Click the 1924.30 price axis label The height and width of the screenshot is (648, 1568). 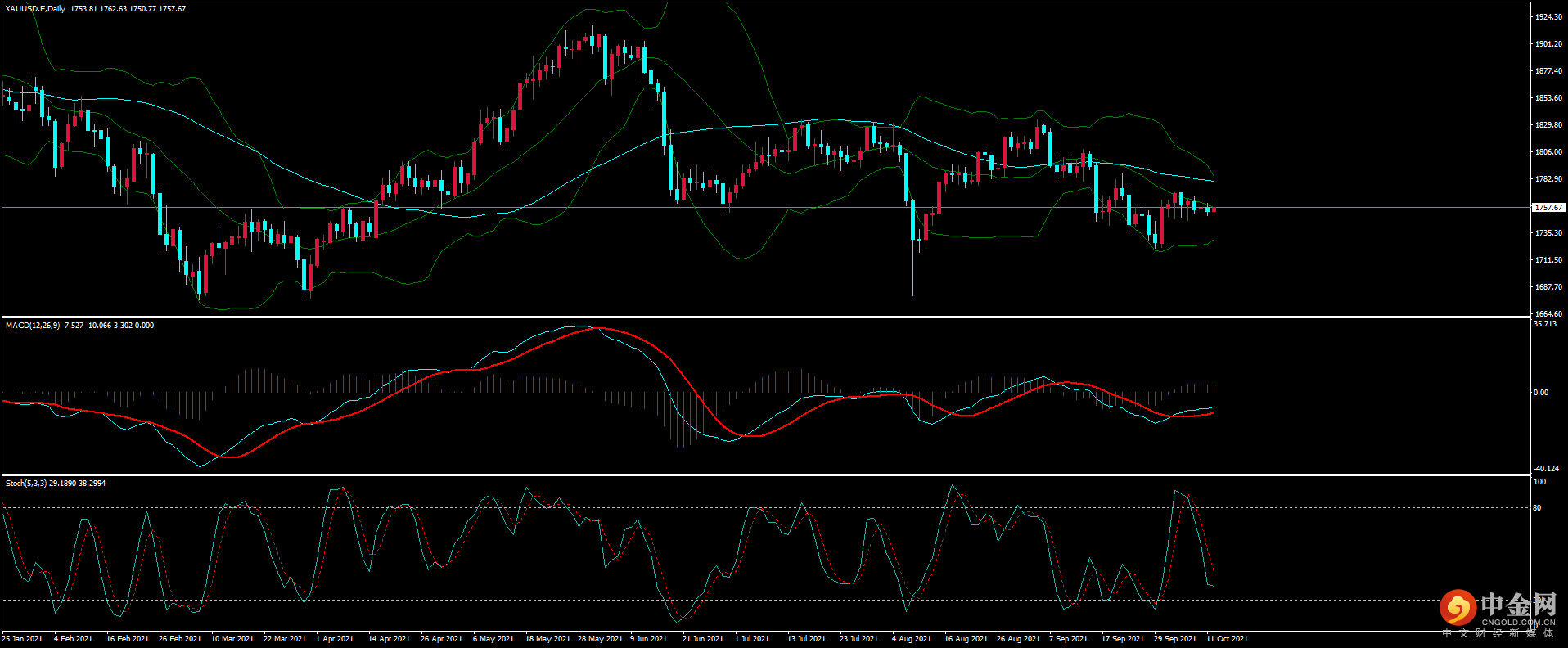(x=1548, y=17)
